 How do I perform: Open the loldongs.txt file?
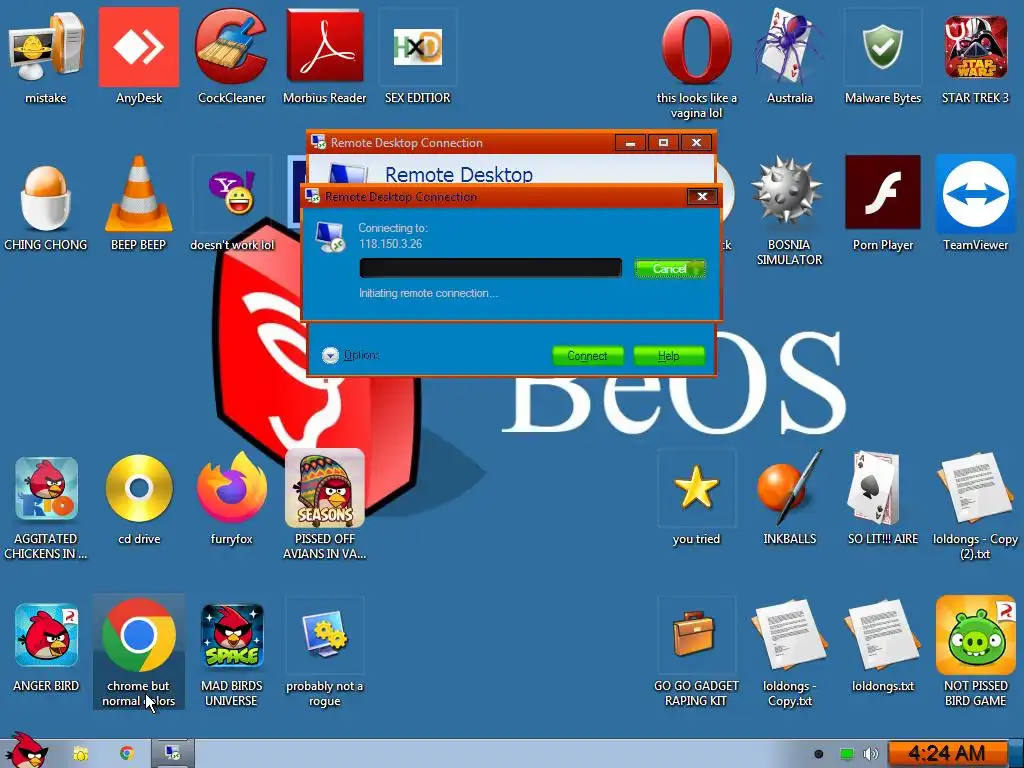coord(882,645)
